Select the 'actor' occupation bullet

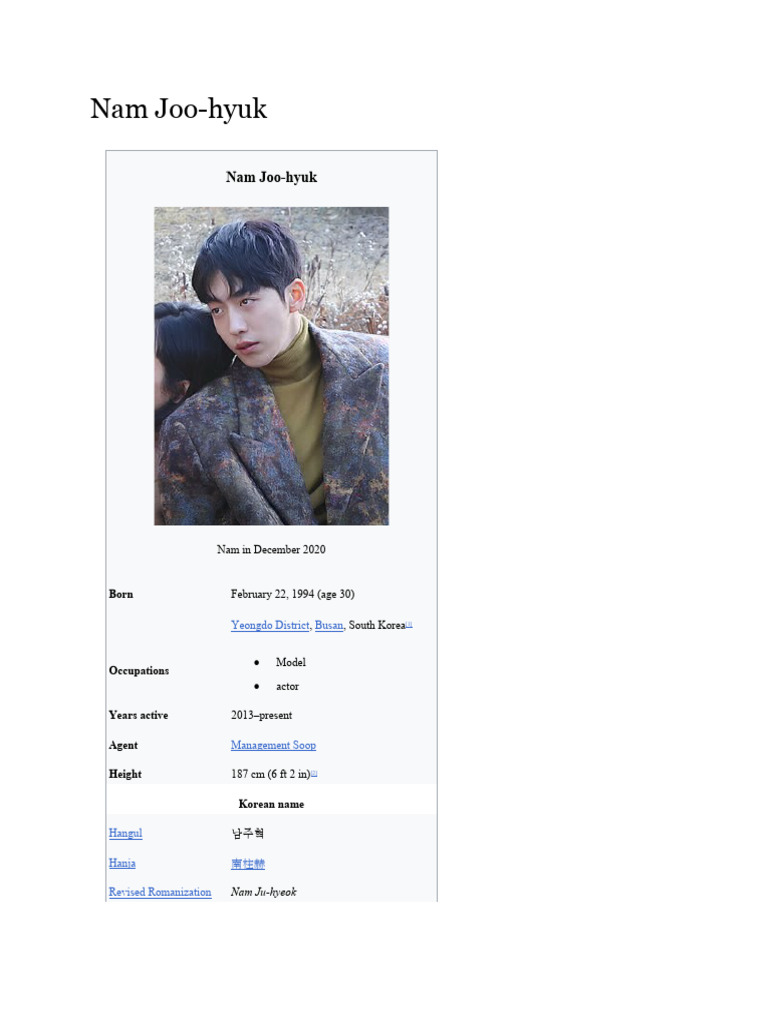pos(287,686)
